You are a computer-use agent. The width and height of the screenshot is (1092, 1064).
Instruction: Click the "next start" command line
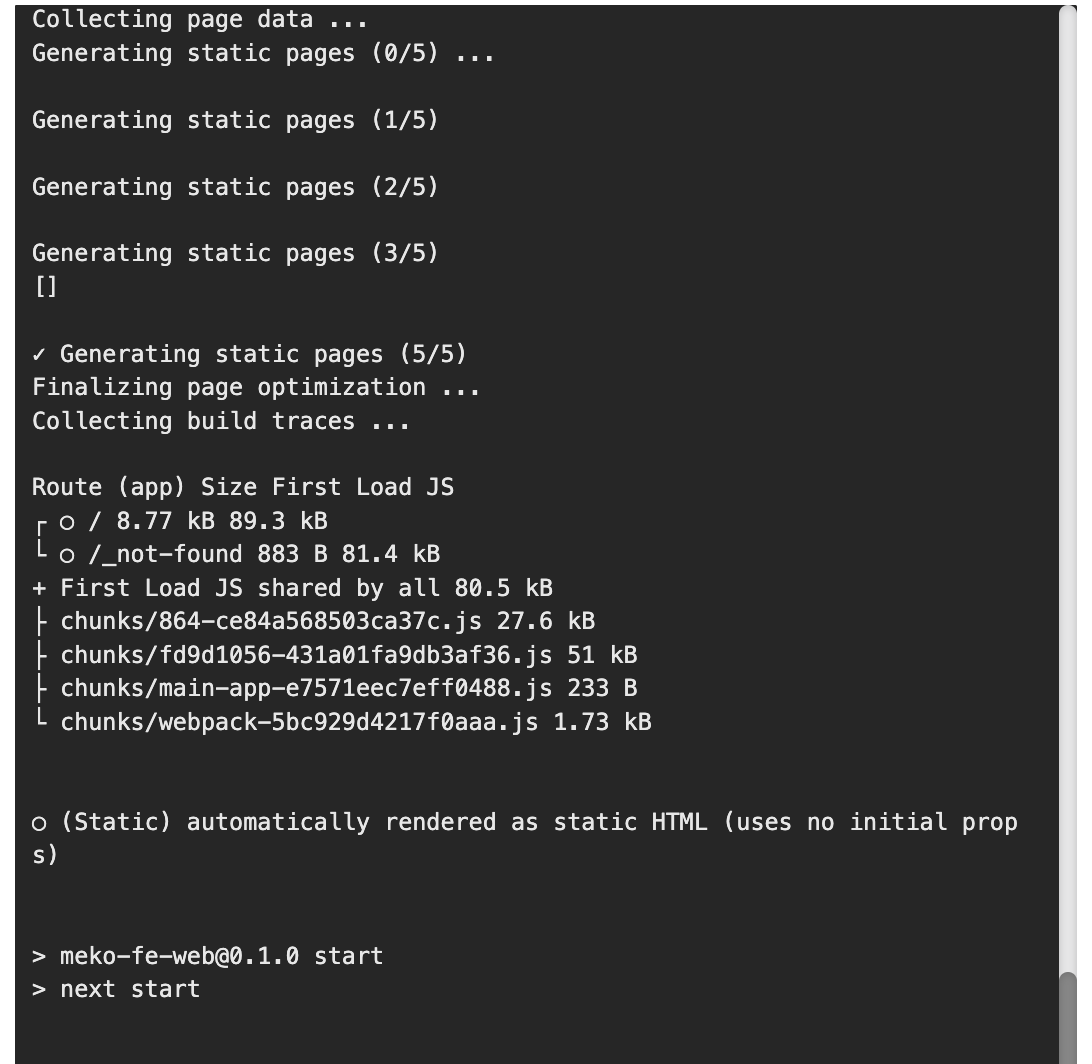pos(130,989)
